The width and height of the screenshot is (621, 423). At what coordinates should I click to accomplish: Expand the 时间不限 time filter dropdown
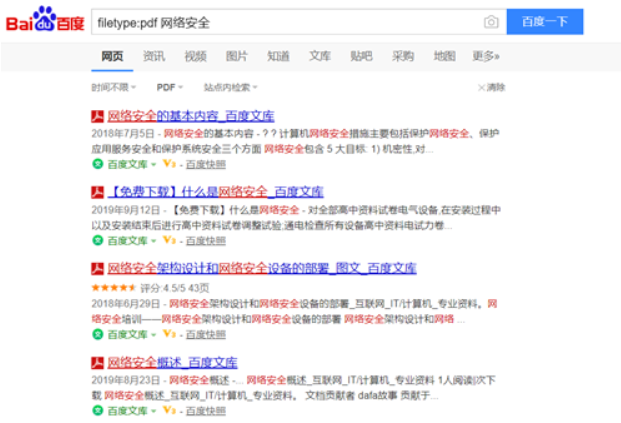tap(114, 87)
